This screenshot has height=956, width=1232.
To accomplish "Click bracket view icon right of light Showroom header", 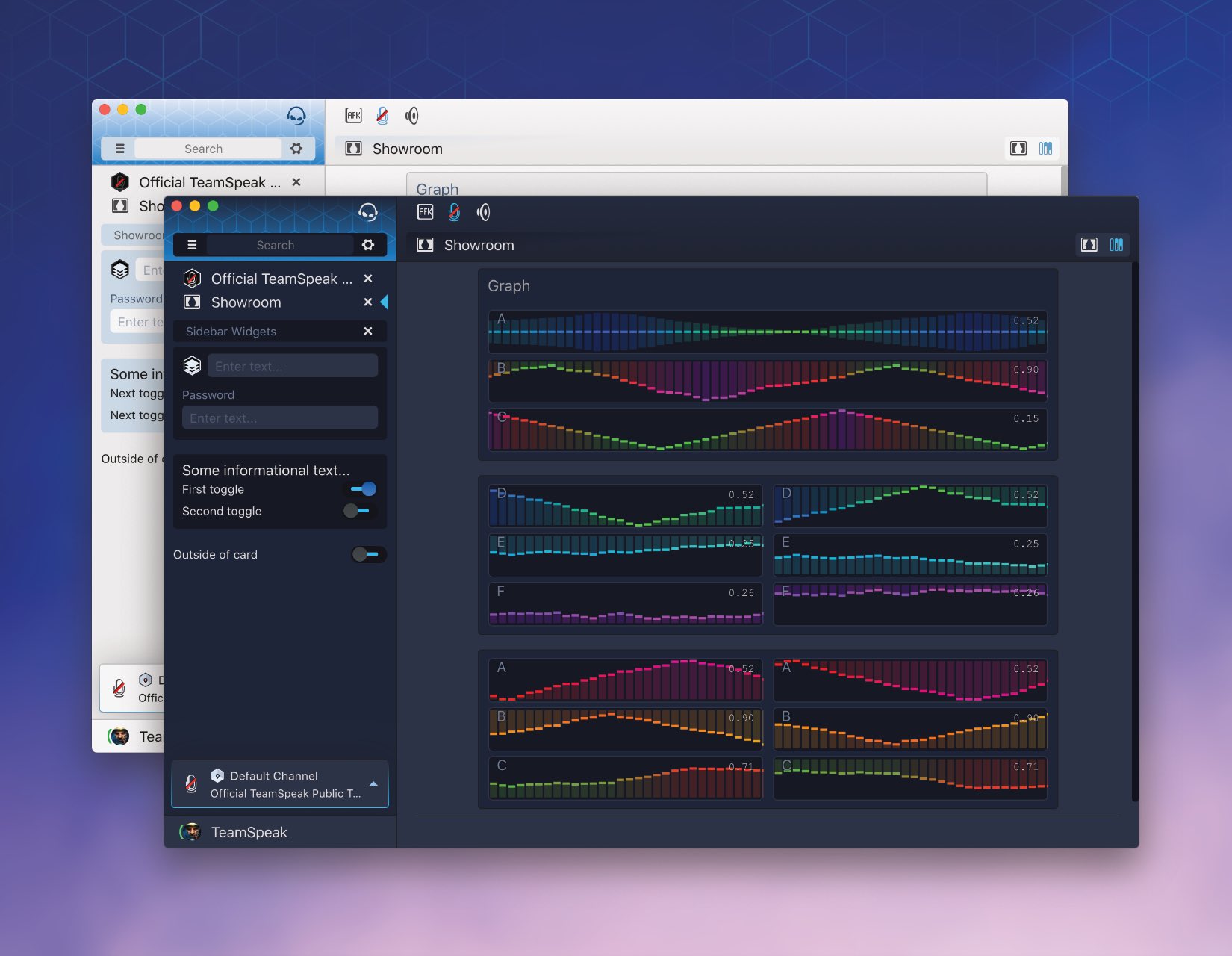I will 1018,149.
